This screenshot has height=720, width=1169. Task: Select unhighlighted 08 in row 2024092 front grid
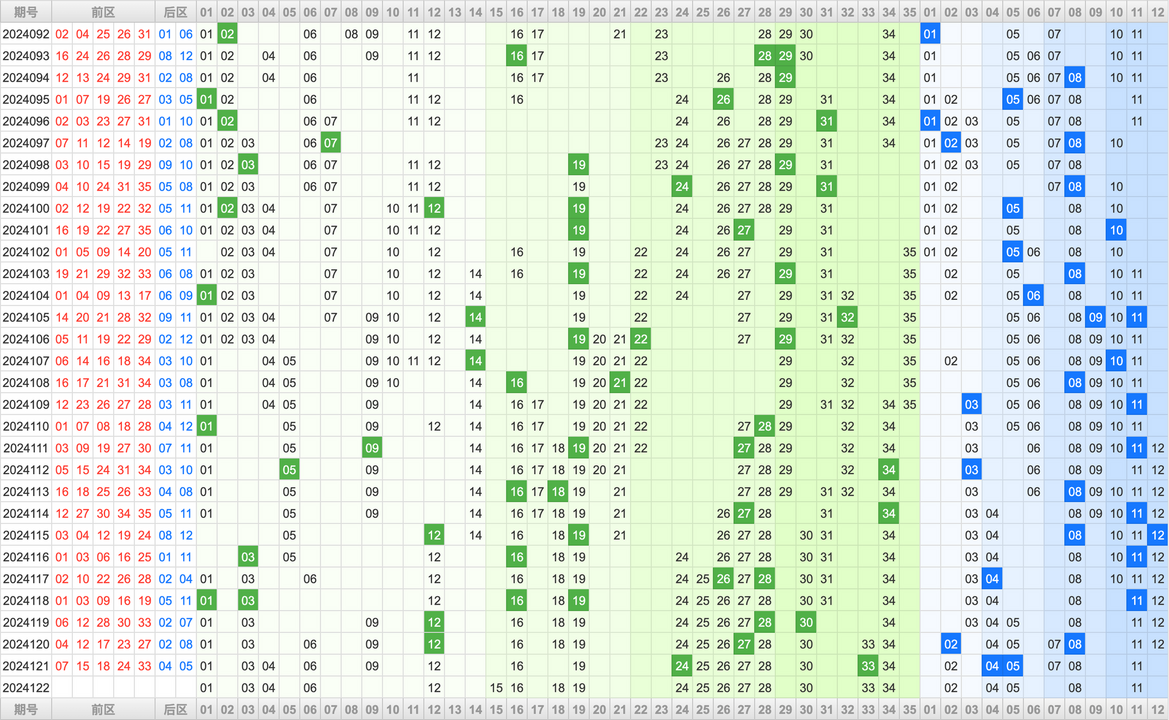[x=351, y=34]
